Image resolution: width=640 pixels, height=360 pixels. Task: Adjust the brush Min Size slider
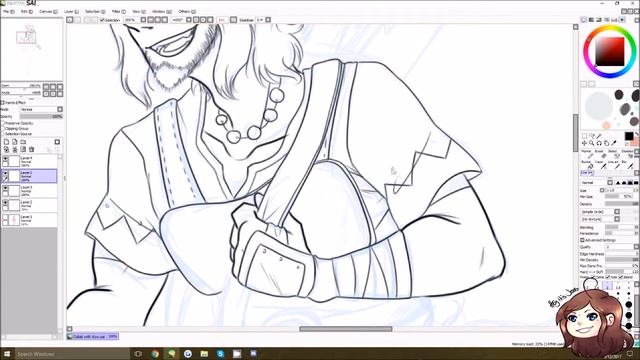[619, 196]
